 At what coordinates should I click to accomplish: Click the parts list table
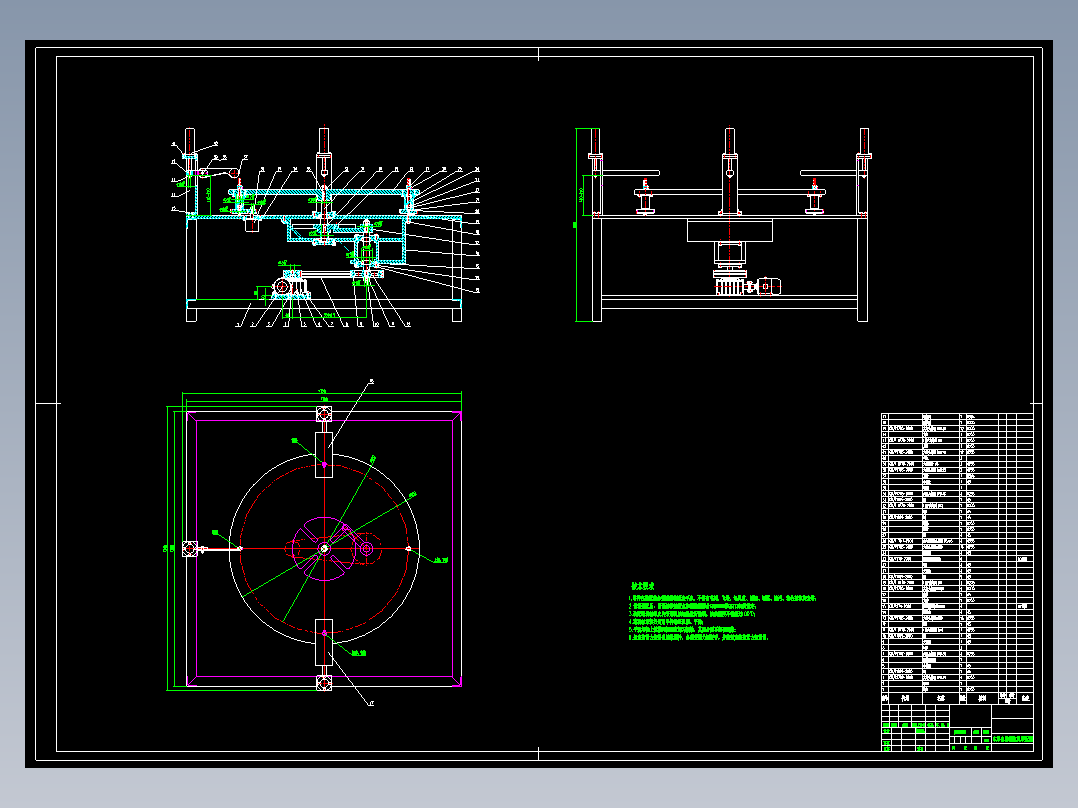point(957,558)
